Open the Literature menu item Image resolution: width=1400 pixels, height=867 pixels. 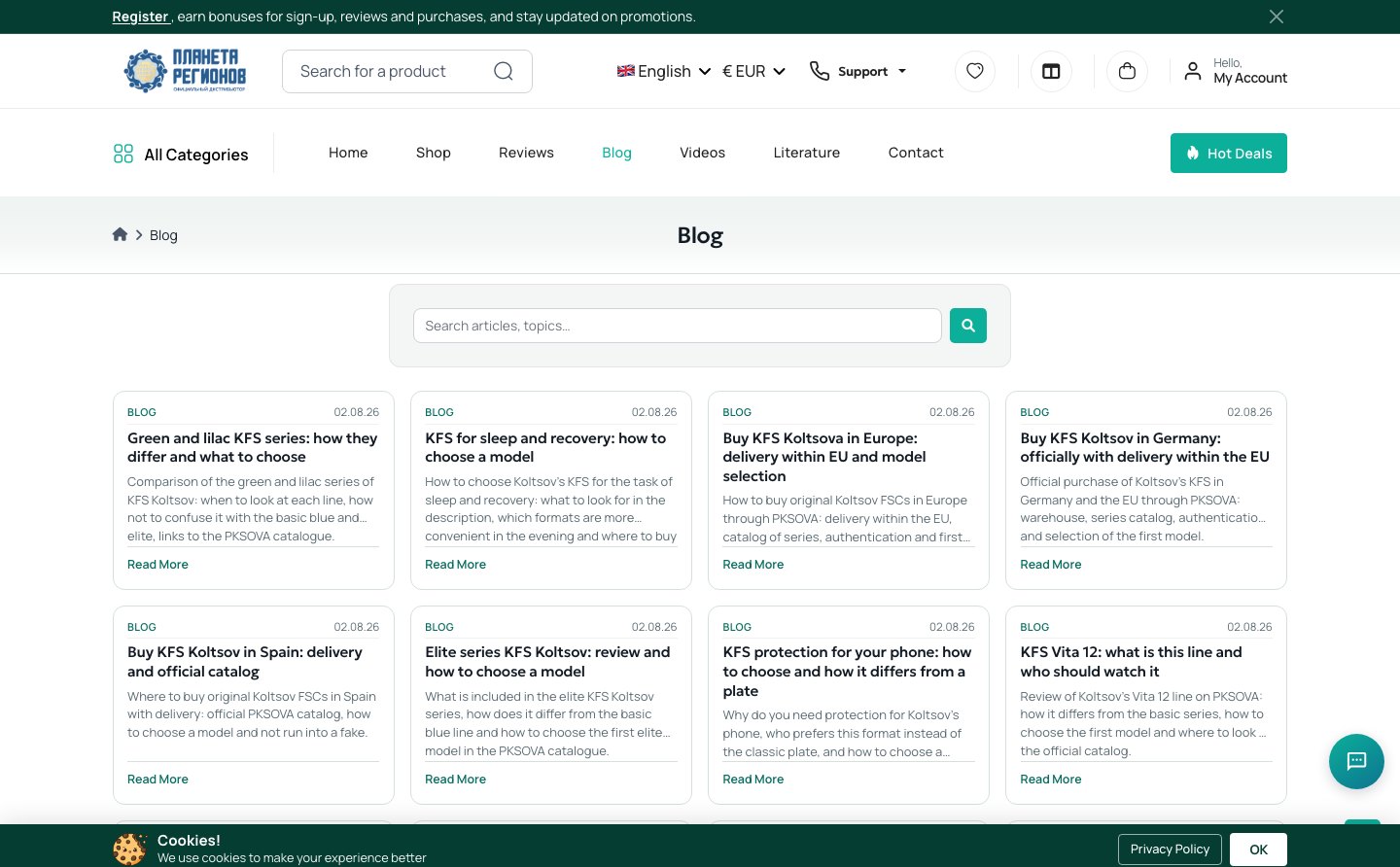[807, 153]
